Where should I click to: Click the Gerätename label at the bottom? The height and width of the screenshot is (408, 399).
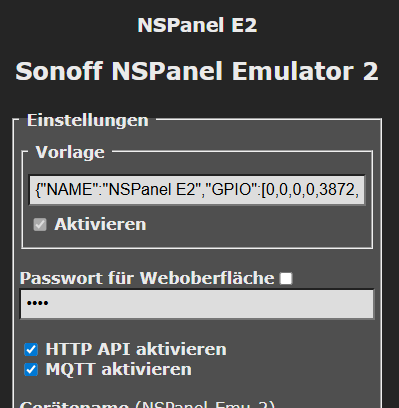tap(74, 404)
